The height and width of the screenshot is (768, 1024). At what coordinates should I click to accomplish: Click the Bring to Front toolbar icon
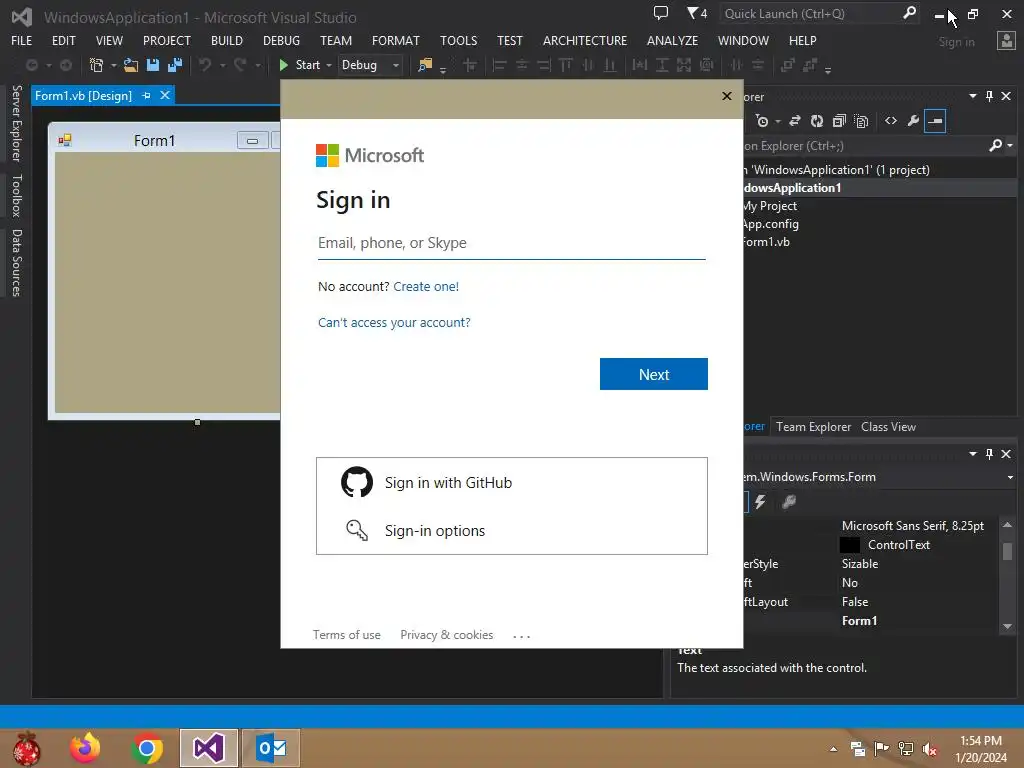788,65
